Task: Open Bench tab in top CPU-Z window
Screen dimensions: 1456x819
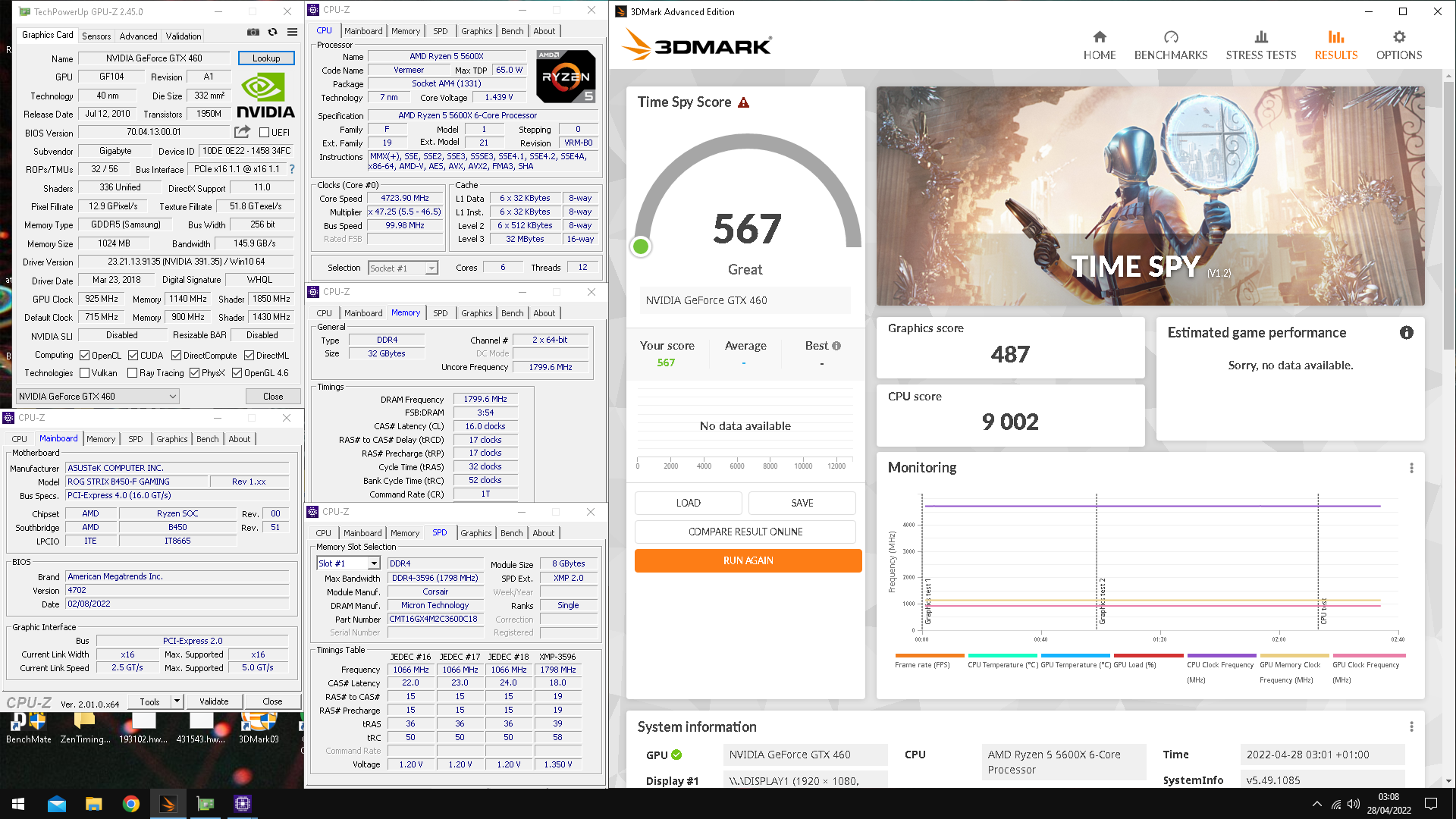Action: click(x=513, y=31)
